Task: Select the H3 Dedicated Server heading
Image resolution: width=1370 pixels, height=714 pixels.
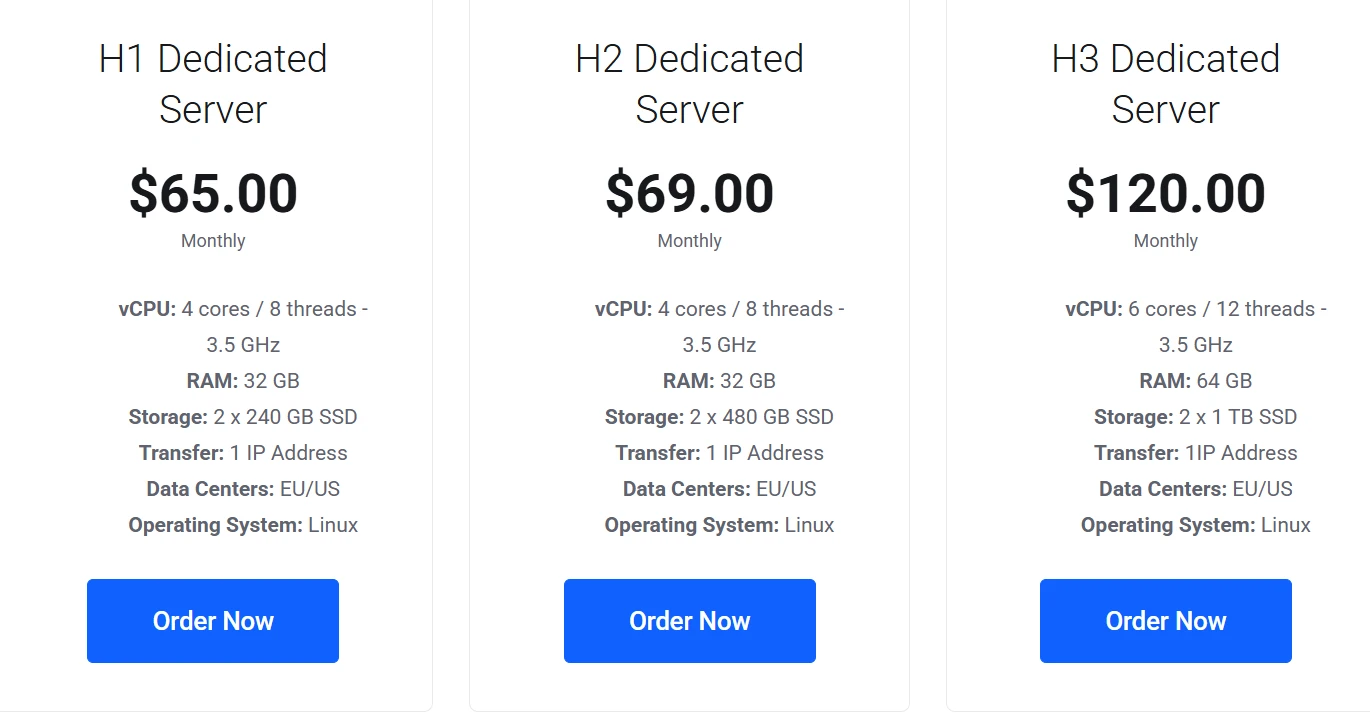Action: (1166, 84)
